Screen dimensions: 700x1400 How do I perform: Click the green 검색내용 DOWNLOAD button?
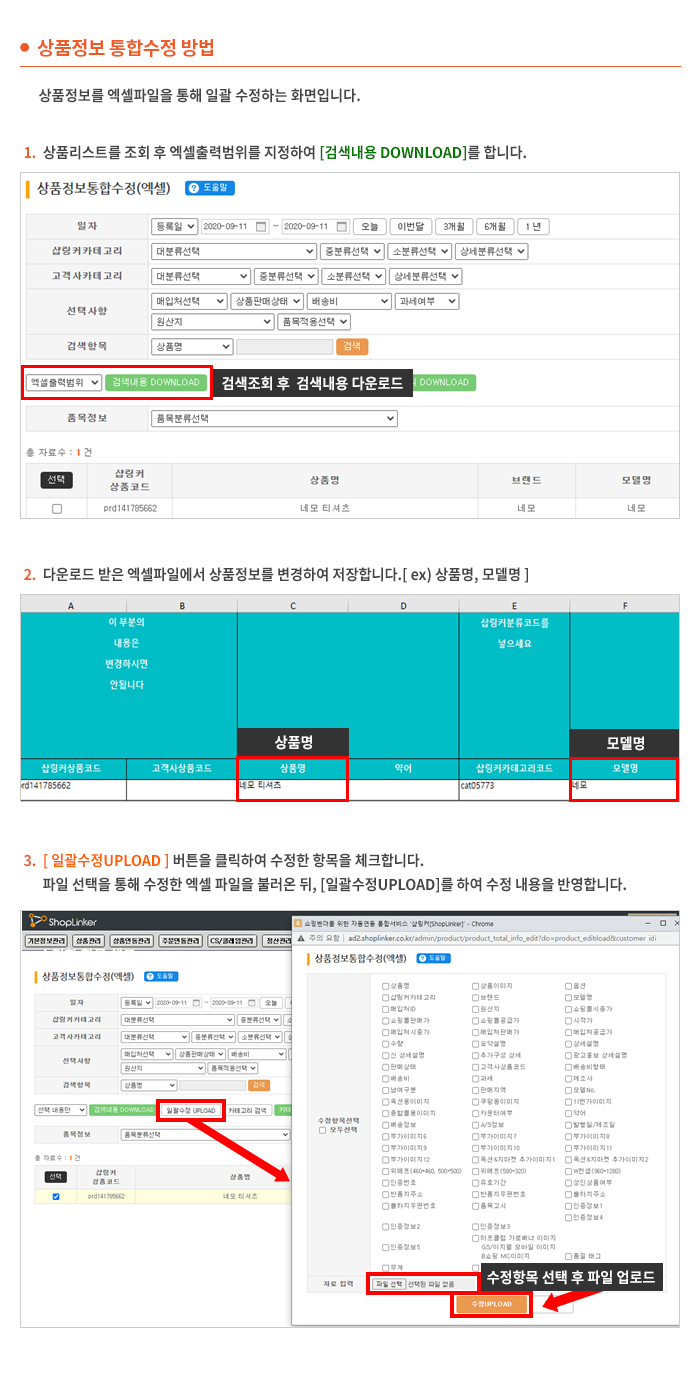coord(157,382)
